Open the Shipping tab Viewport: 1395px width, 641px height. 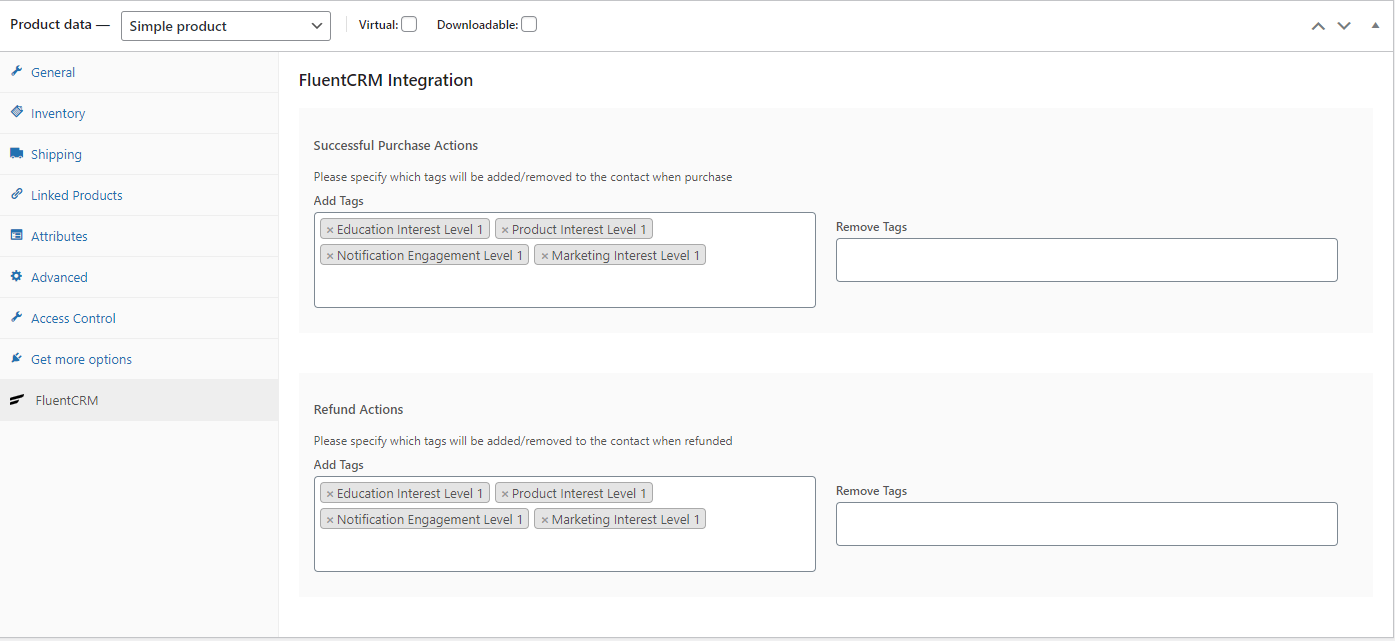[x=139, y=154]
